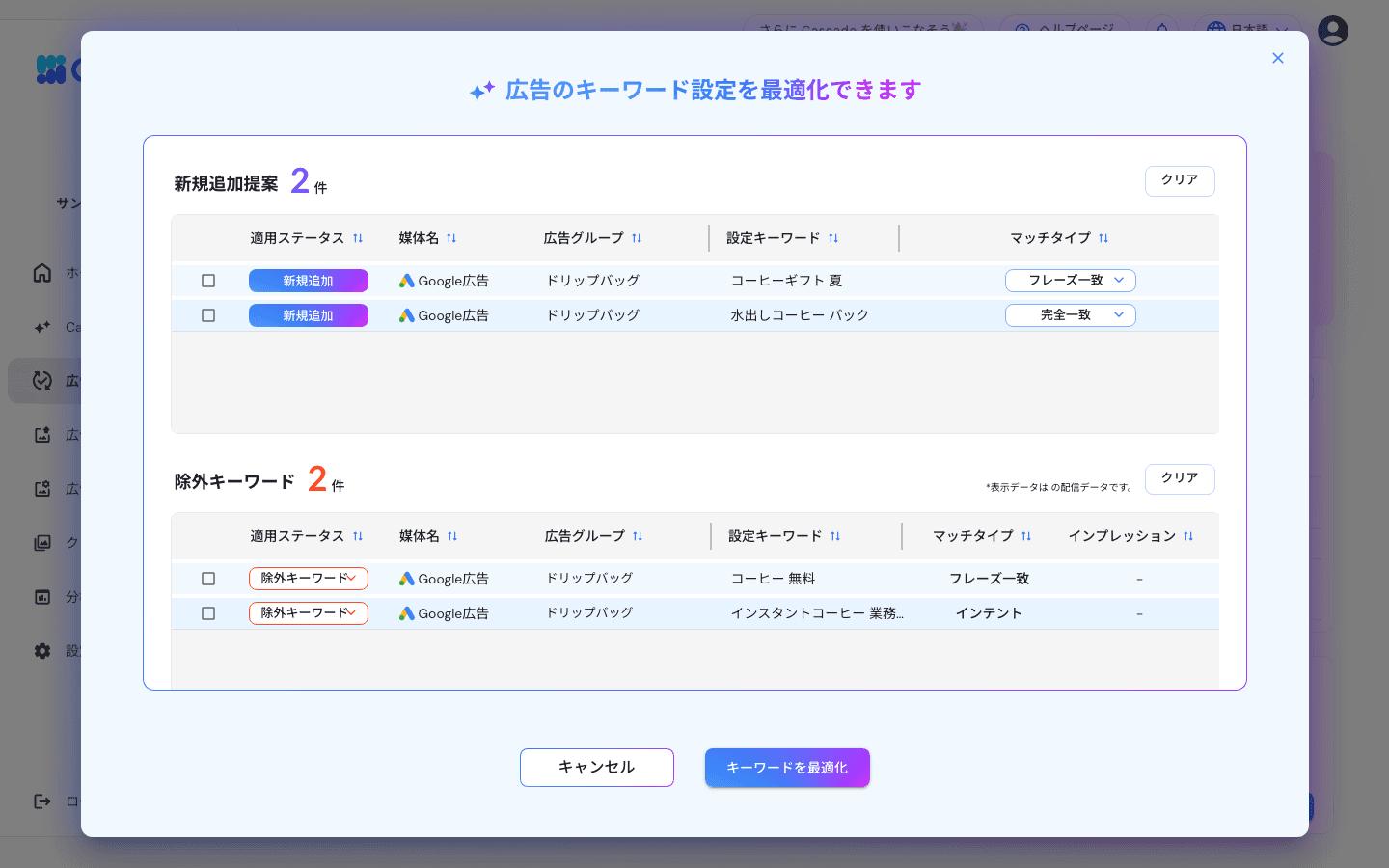Open the settings gear in the sidebar
Screen dimensions: 1389x868
coord(42,651)
